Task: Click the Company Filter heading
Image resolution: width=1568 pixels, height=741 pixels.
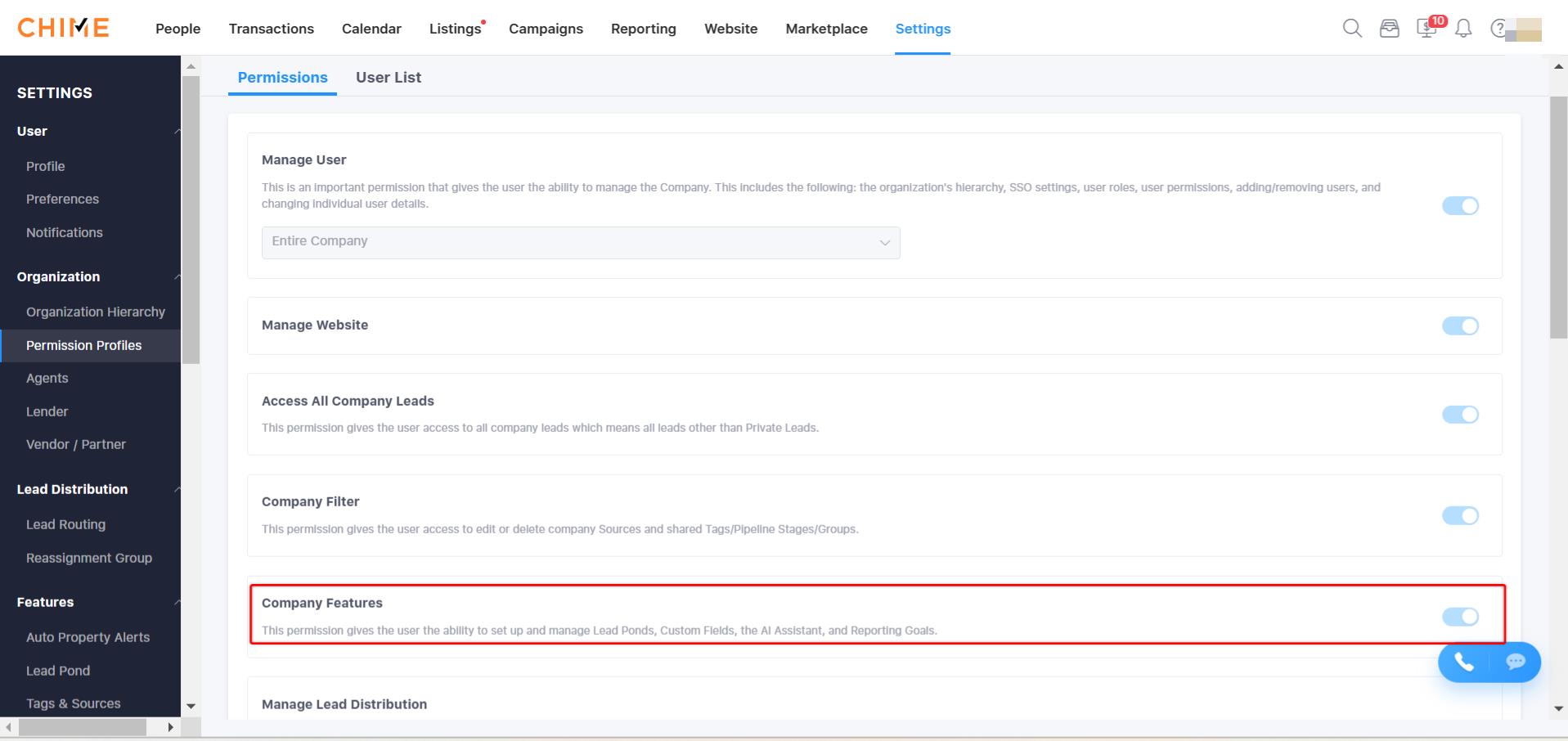Action: point(310,501)
